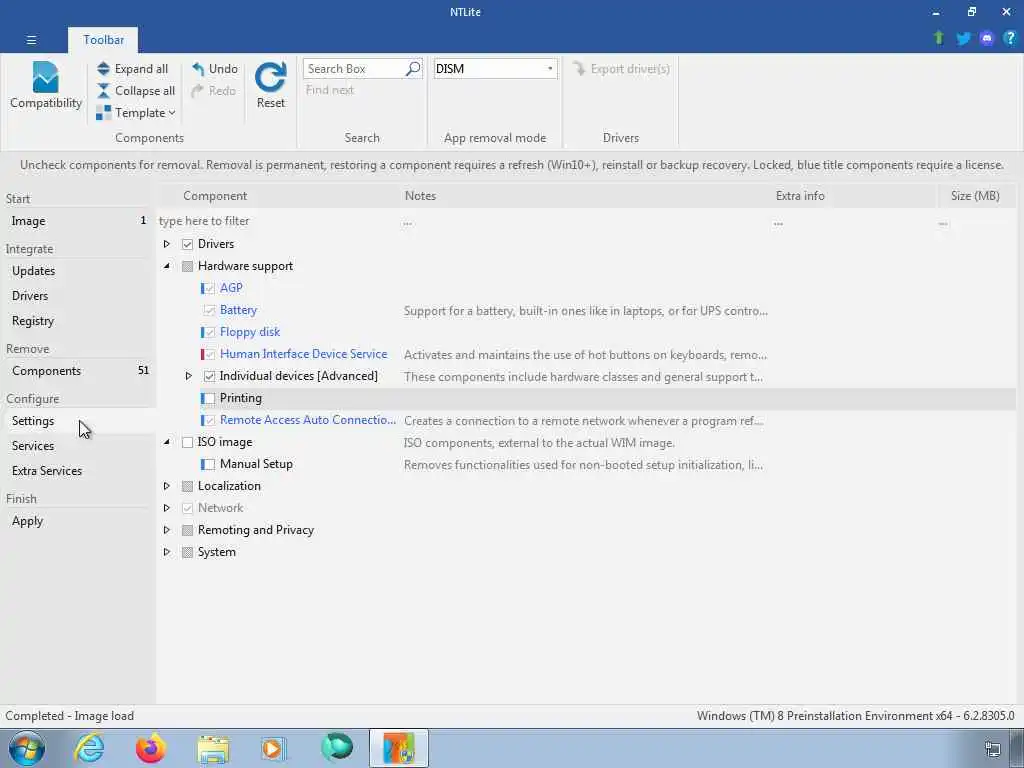Open the Discord link icon
The image size is (1024, 768).
987,39
